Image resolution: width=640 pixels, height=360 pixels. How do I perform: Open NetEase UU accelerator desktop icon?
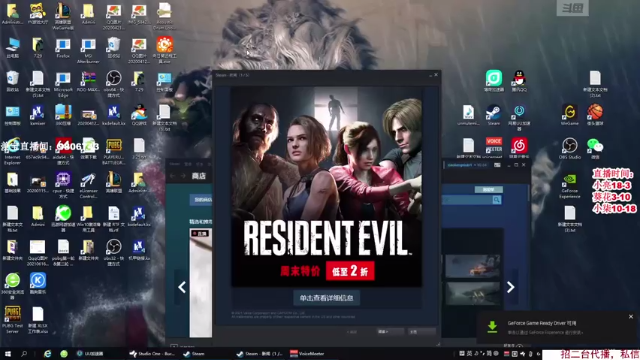click(519, 117)
